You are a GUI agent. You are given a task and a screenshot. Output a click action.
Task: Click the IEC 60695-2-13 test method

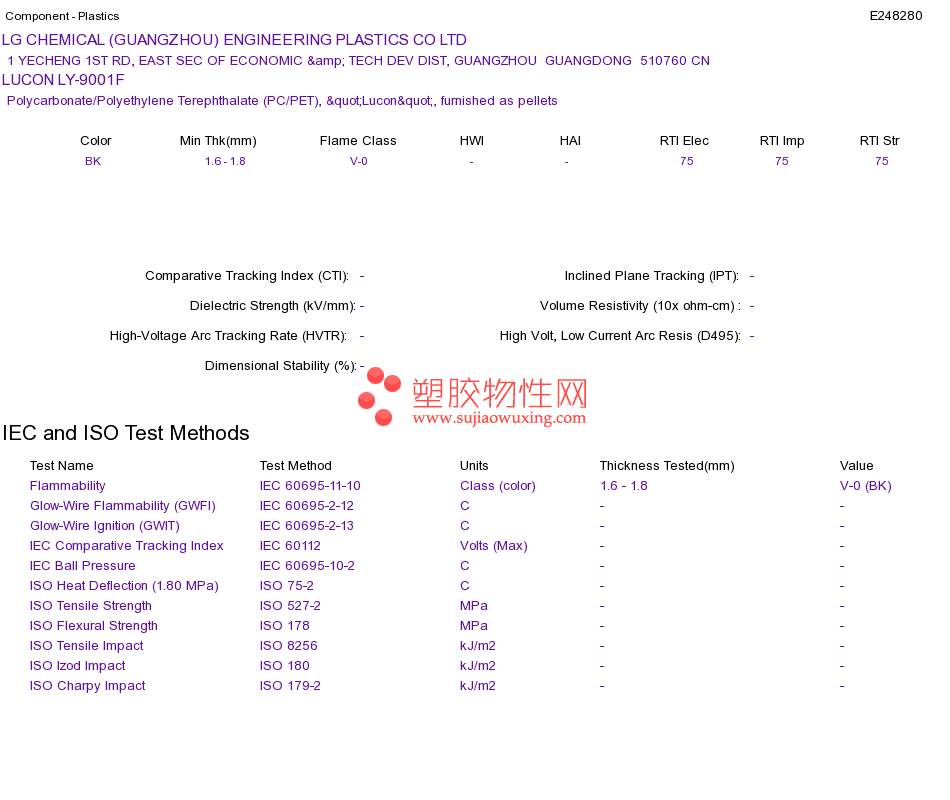coord(307,525)
